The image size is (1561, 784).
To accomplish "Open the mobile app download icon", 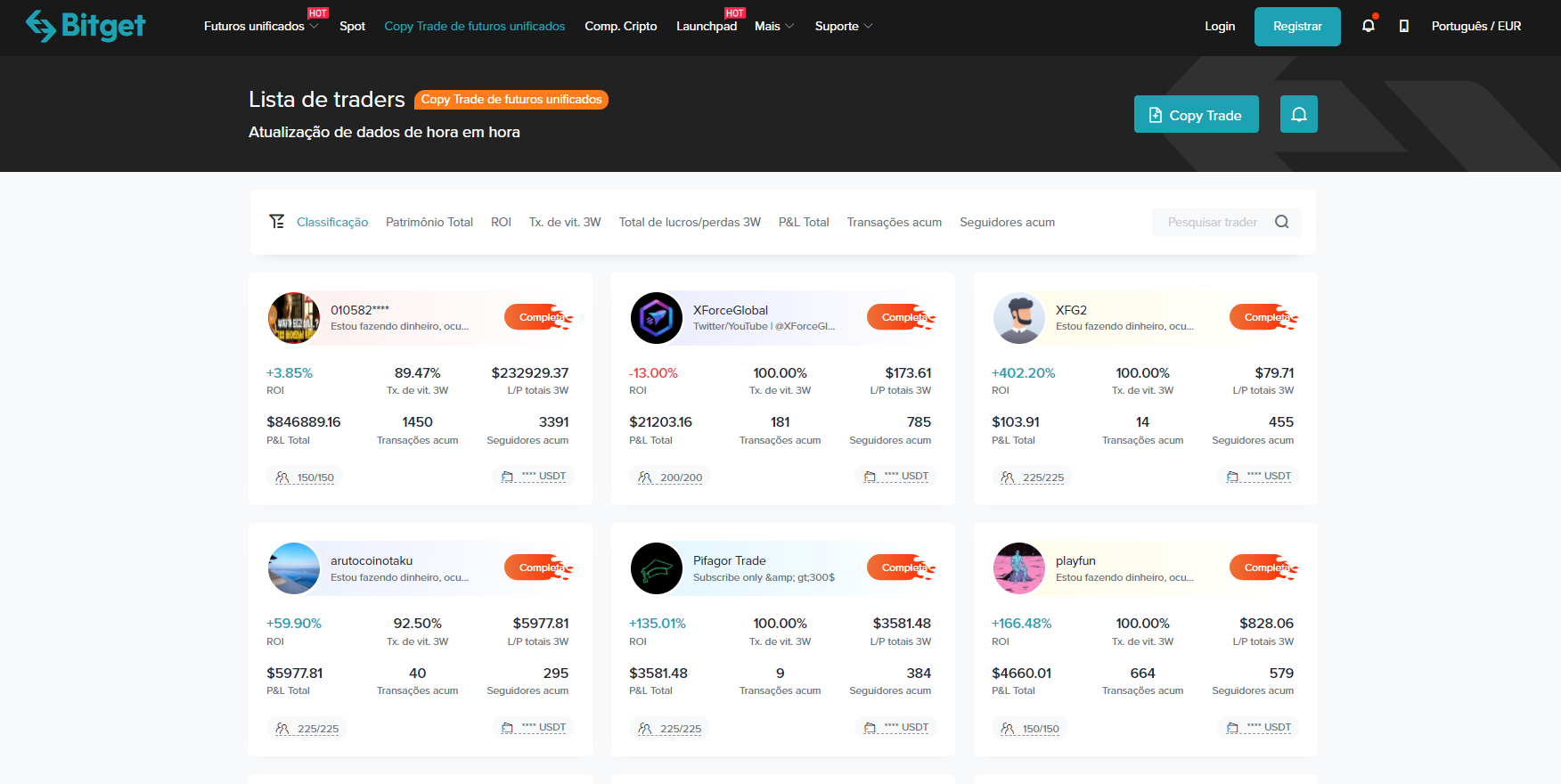I will (x=1404, y=26).
